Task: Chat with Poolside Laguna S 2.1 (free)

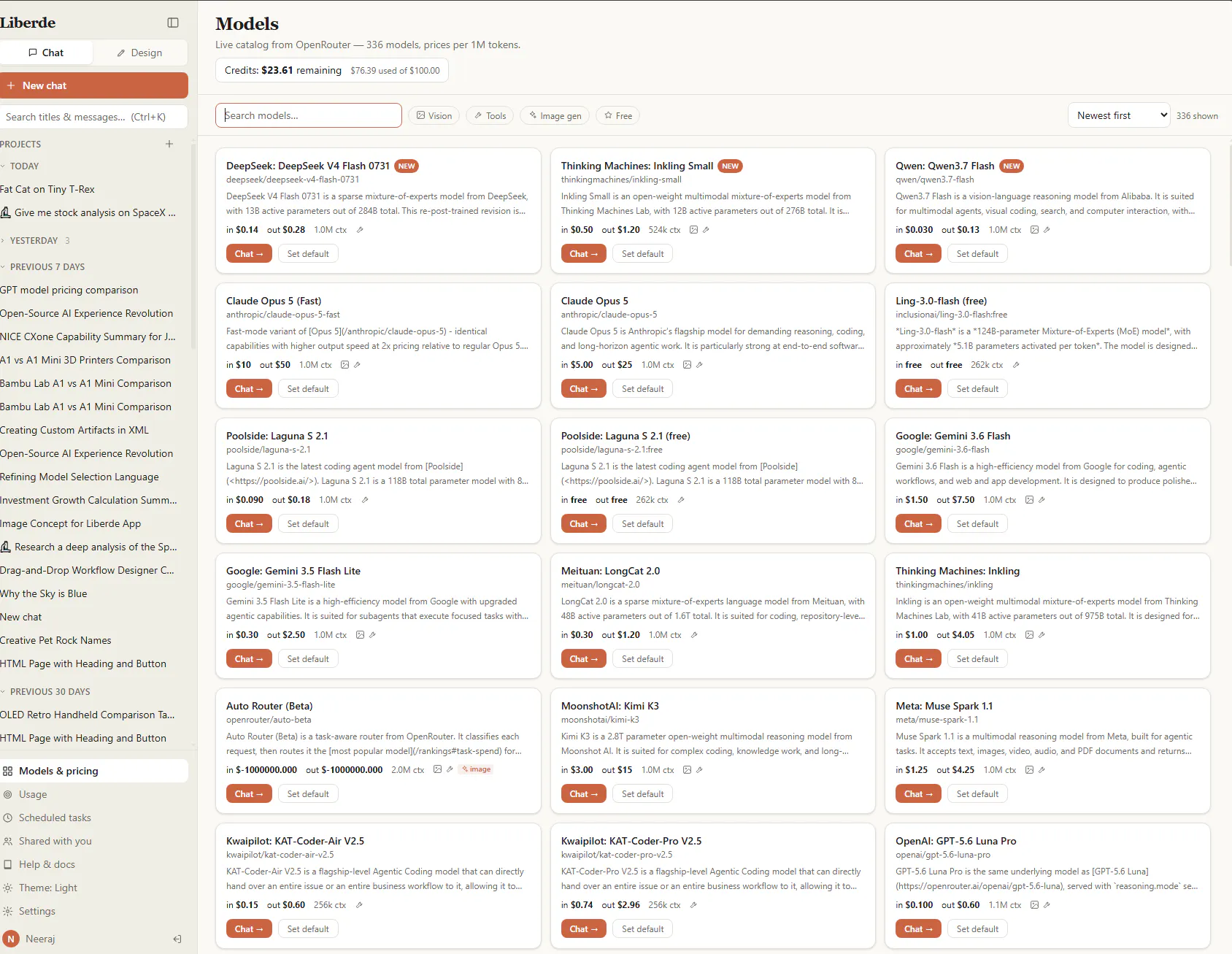Action: pos(584,523)
